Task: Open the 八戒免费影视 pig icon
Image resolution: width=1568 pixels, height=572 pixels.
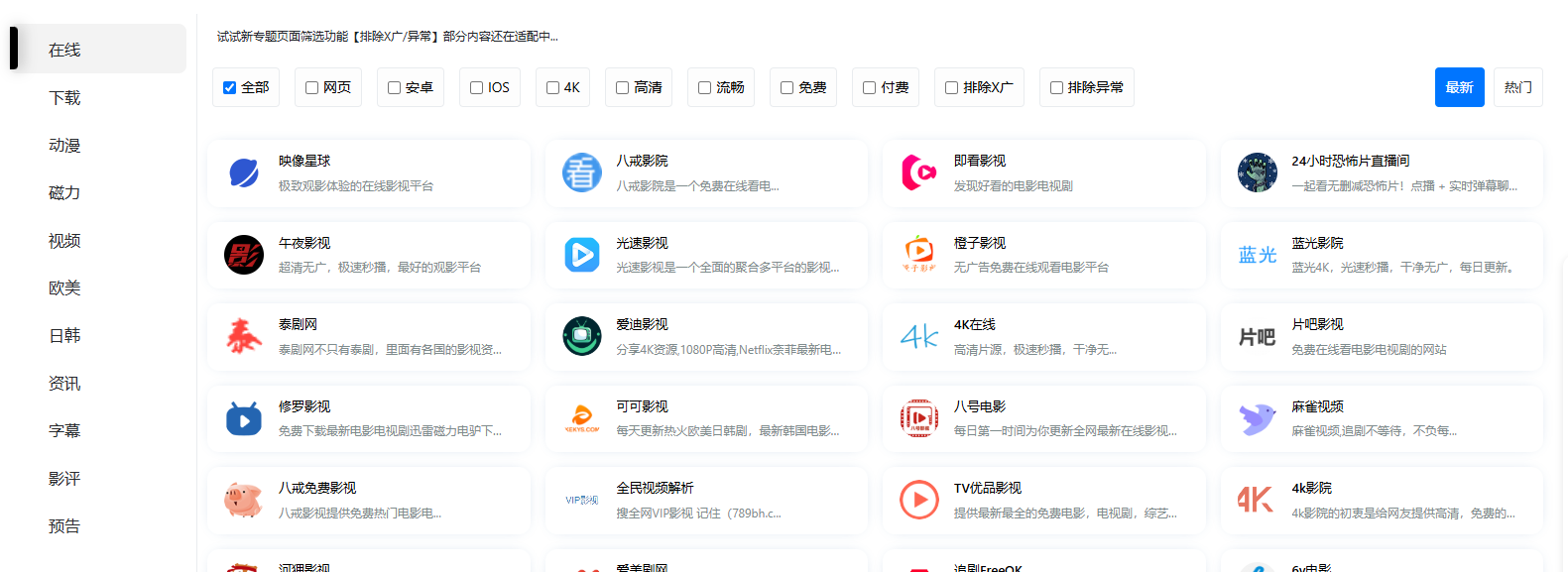Action: tap(244, 500)
